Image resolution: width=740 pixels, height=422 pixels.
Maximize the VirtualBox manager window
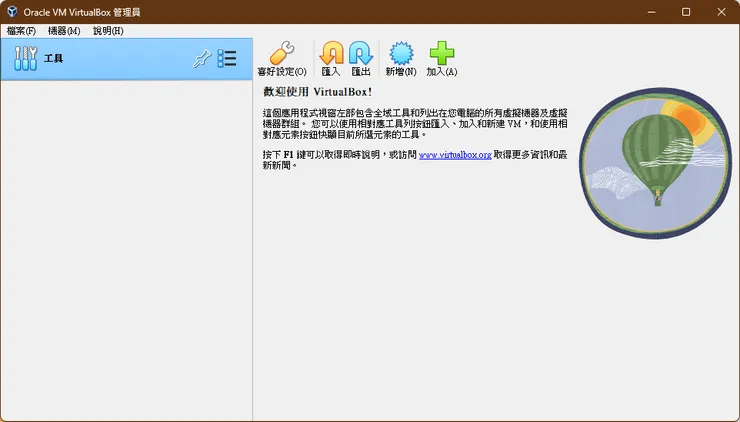[686, 12]
